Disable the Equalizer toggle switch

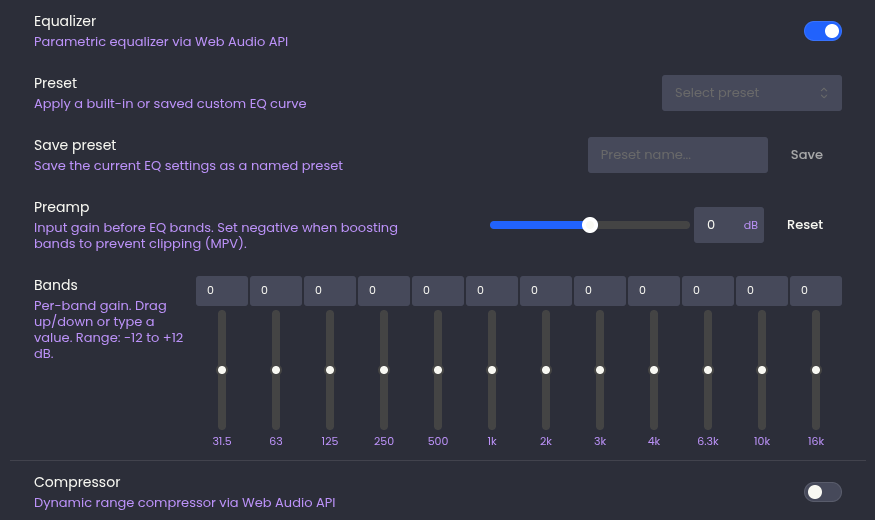tap(823, 31)
